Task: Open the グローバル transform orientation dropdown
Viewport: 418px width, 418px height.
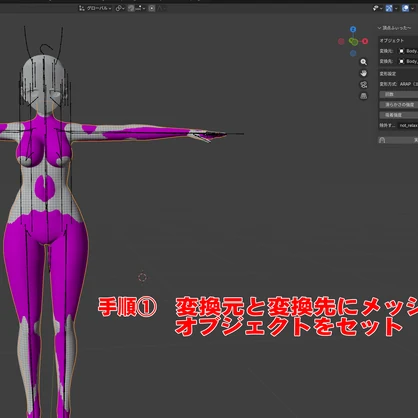Action: (x=95, y=8)
